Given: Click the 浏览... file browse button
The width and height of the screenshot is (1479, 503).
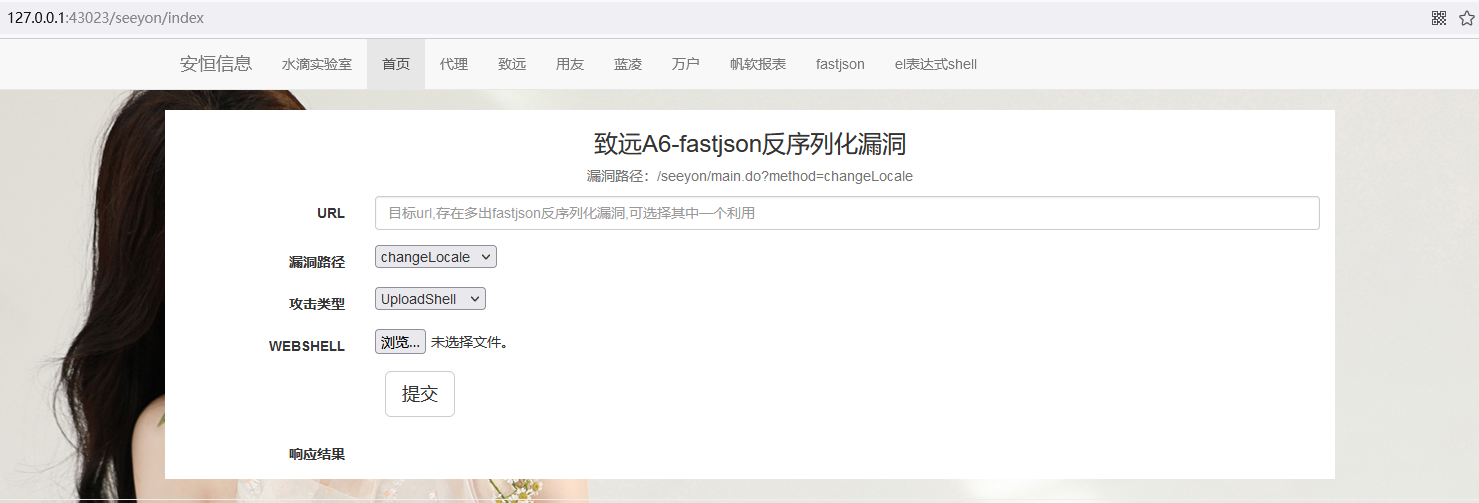Looking at the screenshot, I should pyautogui.click(x=400, y=342).
